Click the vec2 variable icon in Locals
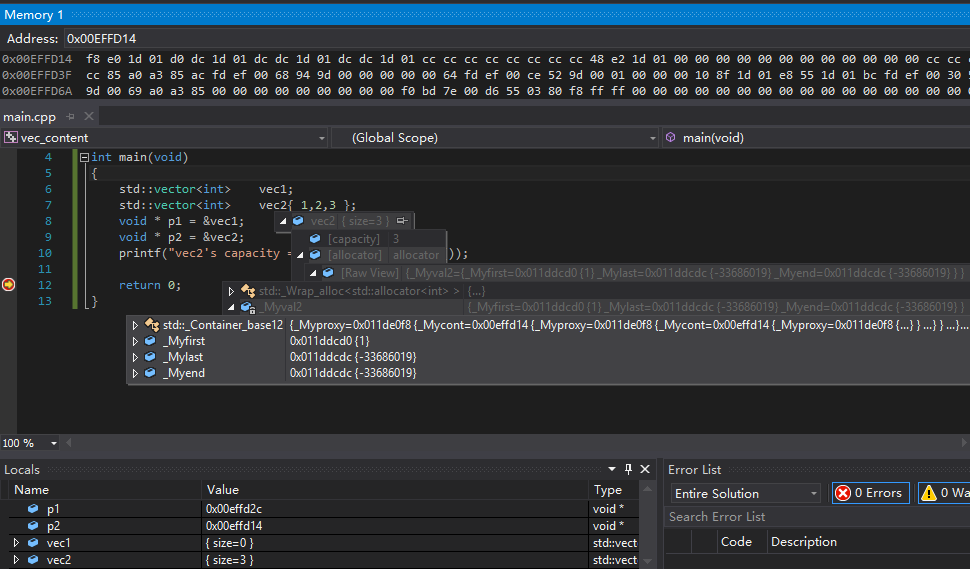Viewport: 970px width, 569px height. (33, 560)
